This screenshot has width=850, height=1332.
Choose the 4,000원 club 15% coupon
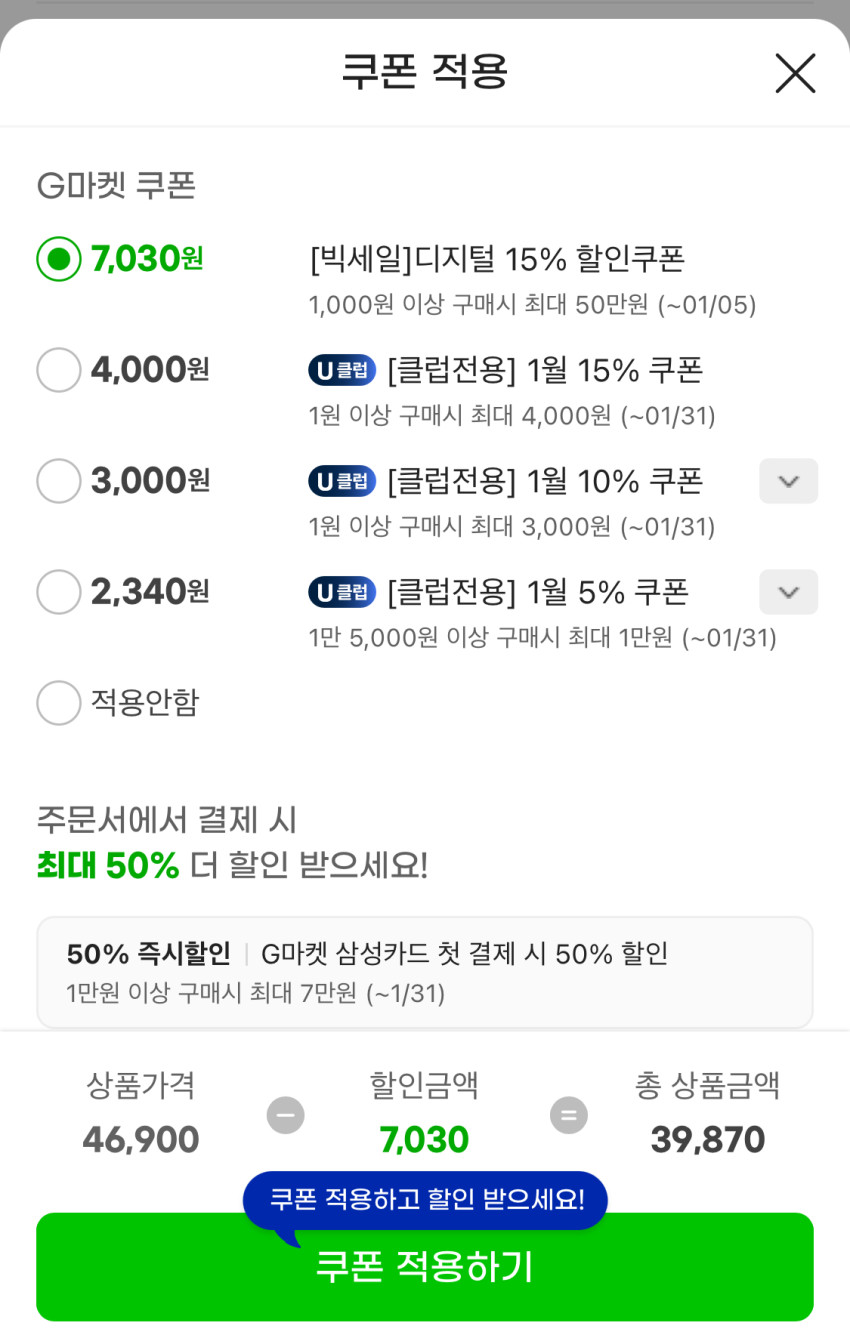click(59, 370)
